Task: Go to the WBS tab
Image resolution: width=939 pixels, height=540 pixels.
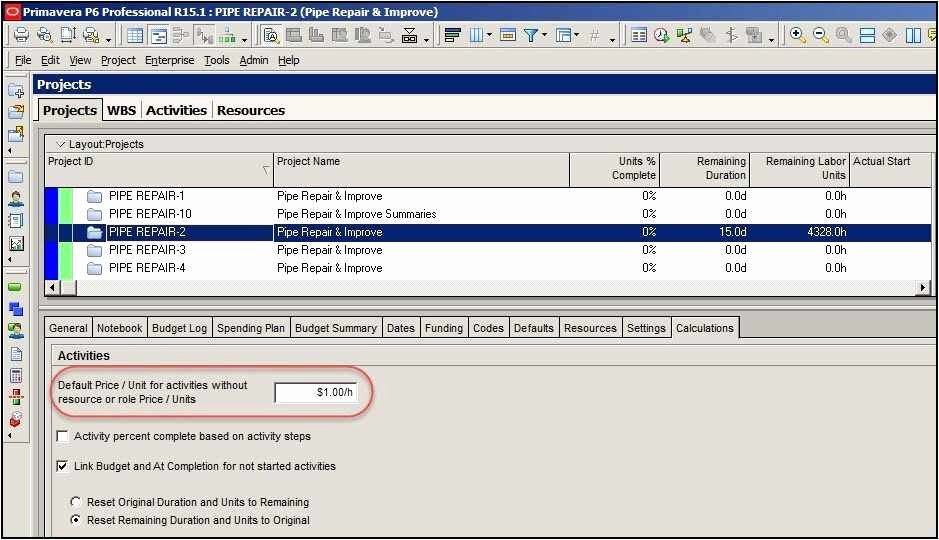Action: pyautogui.click(x=122, y=111)
